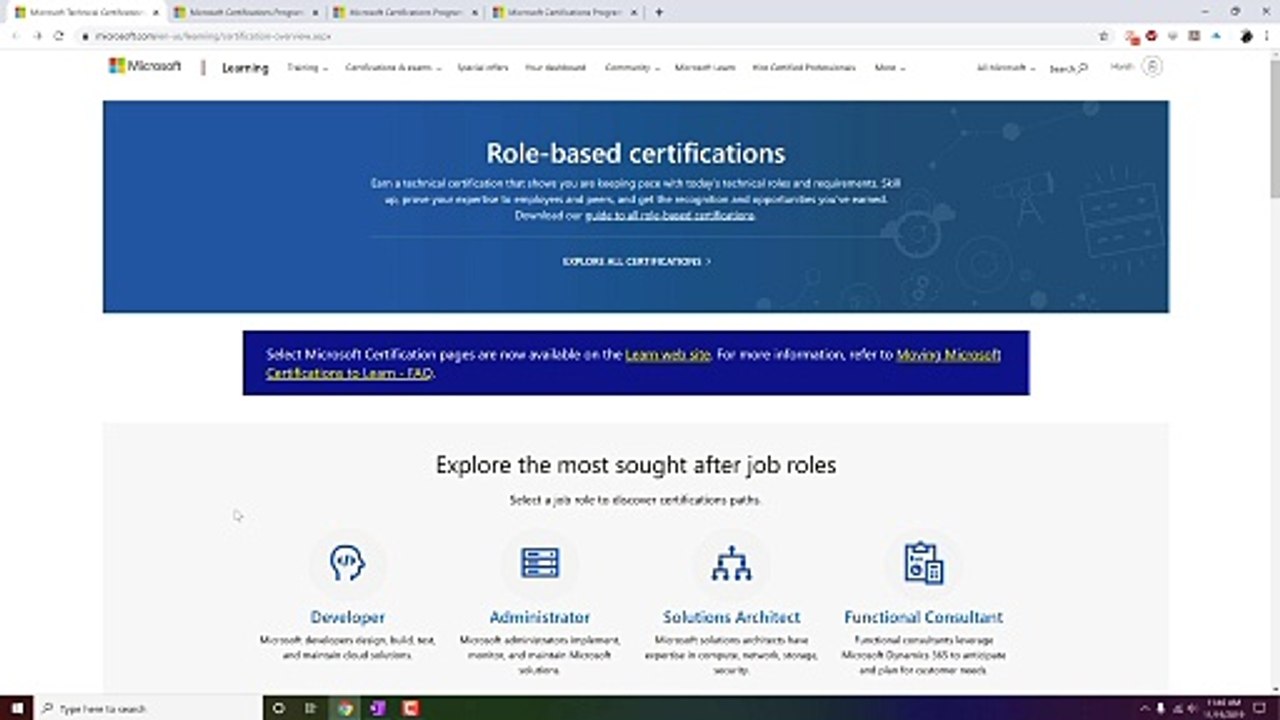Switch to the second browser tab
This screenshot has width=1280, height=720.
click(245, 12)
